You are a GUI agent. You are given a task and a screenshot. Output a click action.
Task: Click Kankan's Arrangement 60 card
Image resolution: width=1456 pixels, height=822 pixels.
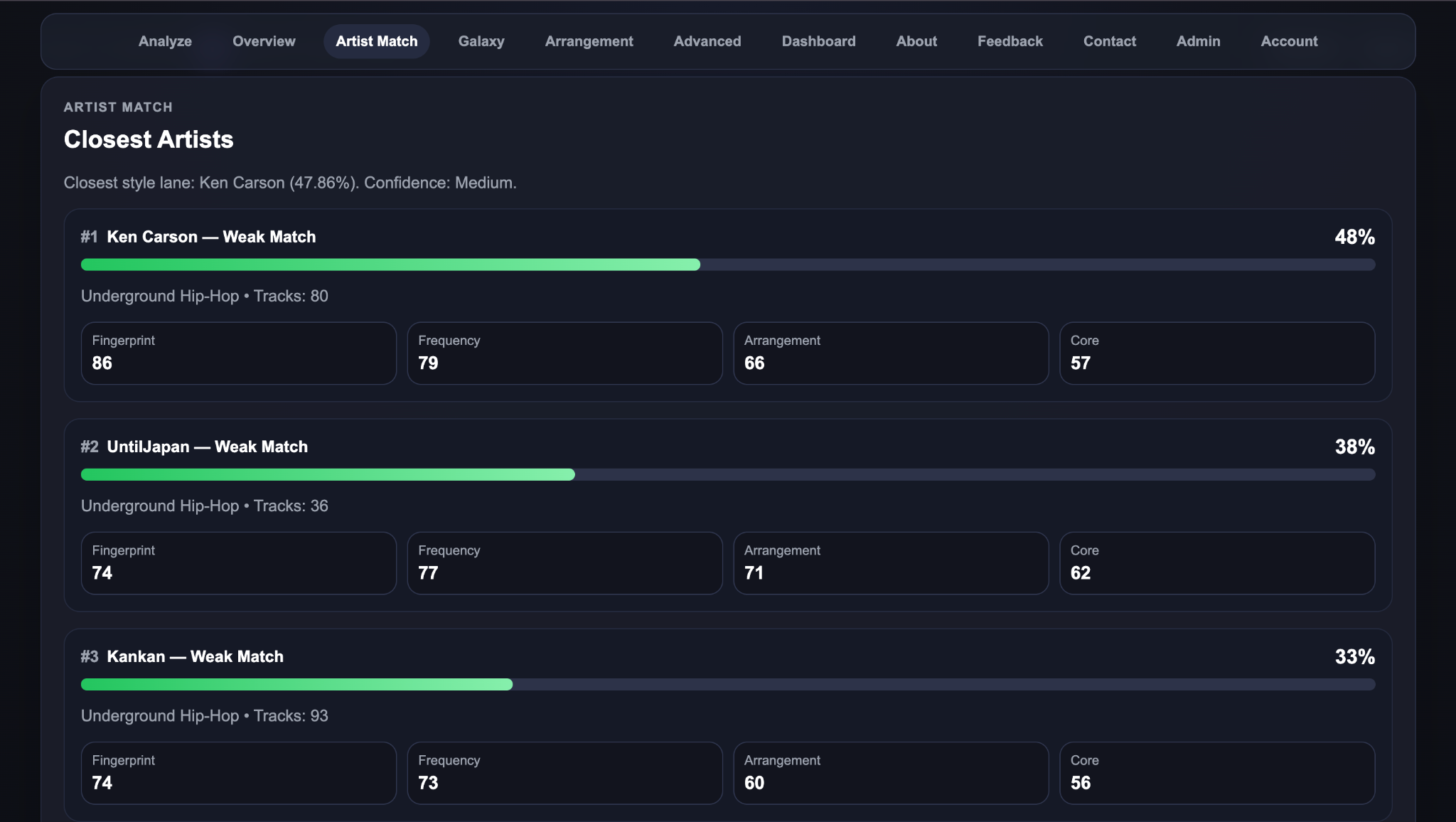click(892, 773)
